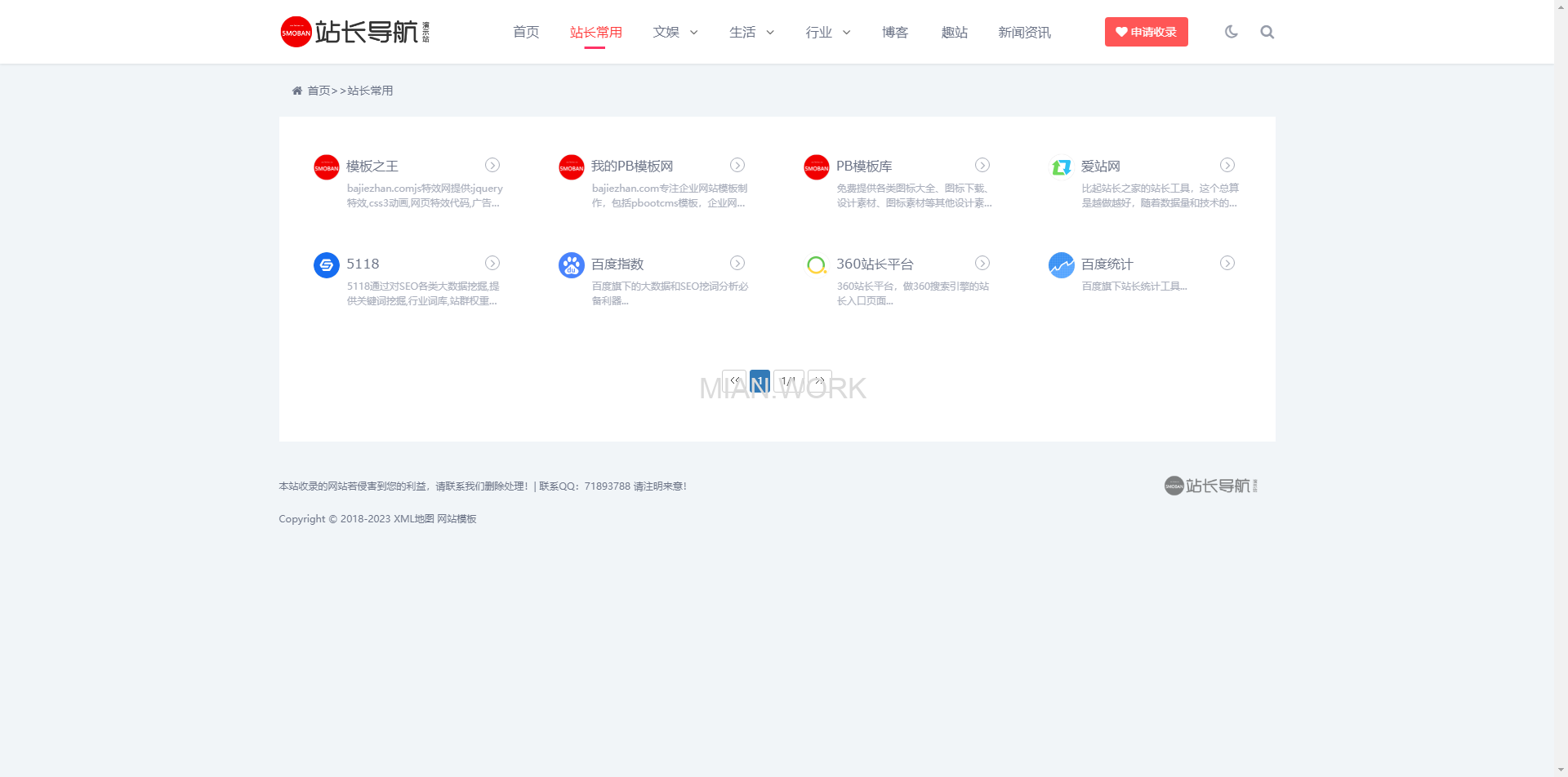Viewport: 1568px width, 777px height.
Task: Click the 爱站网 site icon
Action: tap(1062, 167)
